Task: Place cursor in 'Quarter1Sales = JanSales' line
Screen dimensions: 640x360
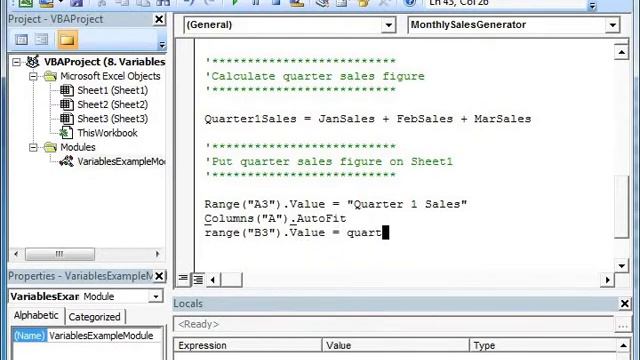Action: click(368, 119)
